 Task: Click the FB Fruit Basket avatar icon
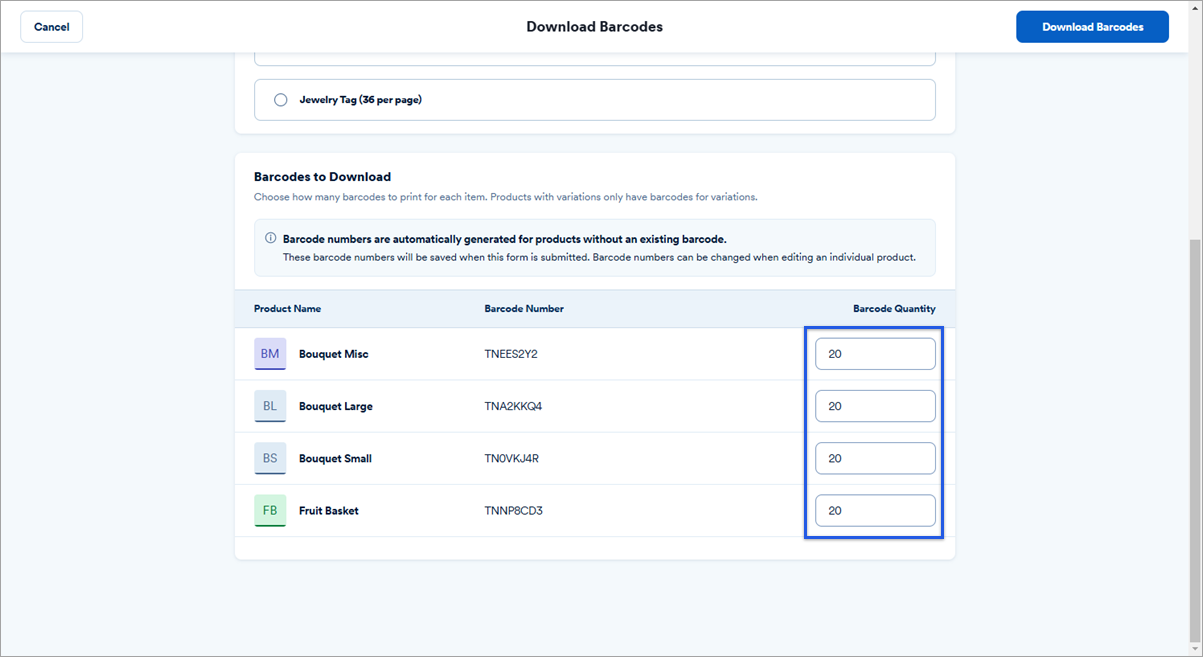(x=270, y=510)
